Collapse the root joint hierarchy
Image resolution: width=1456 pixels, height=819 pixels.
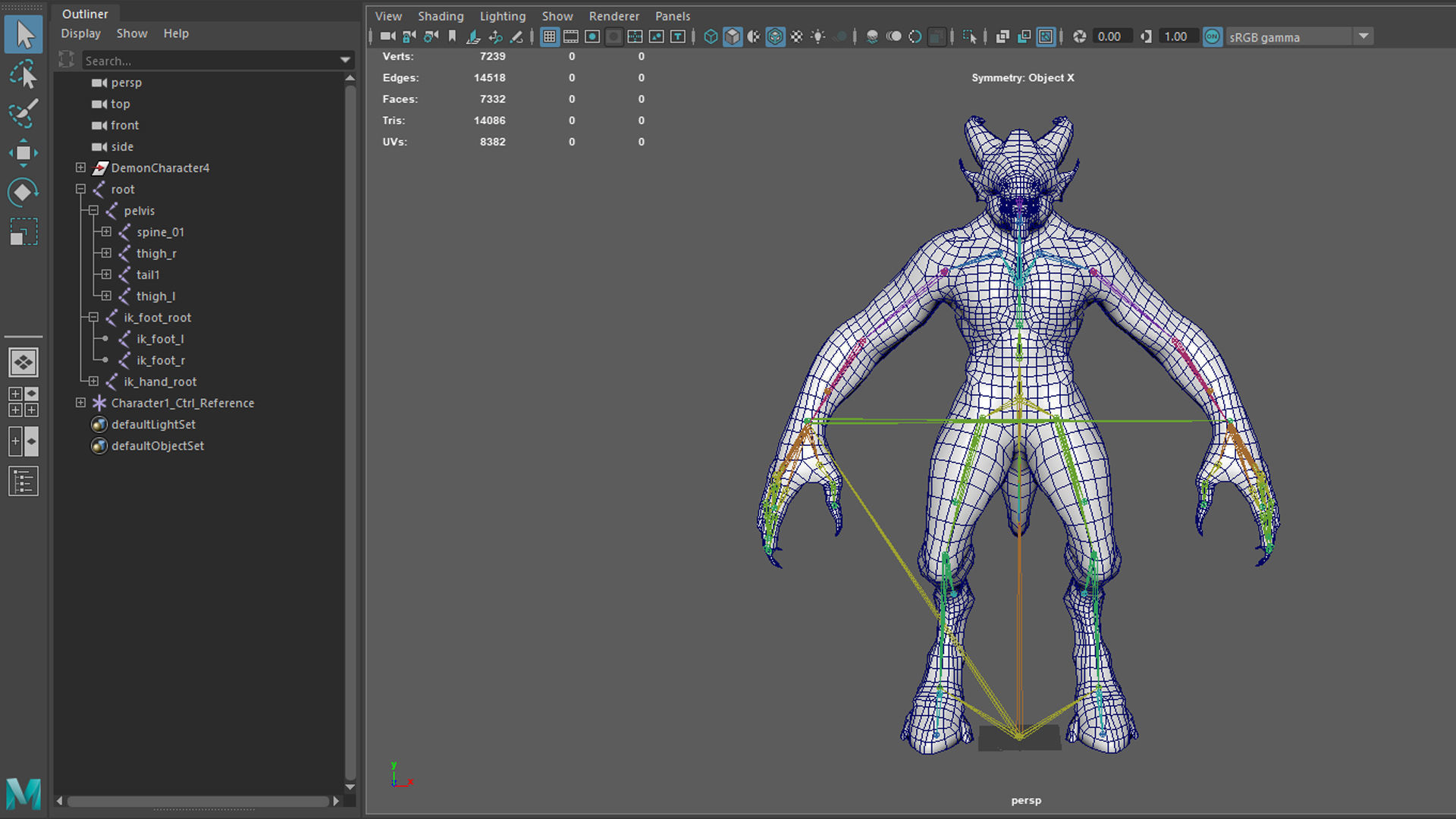pos(80,189)
